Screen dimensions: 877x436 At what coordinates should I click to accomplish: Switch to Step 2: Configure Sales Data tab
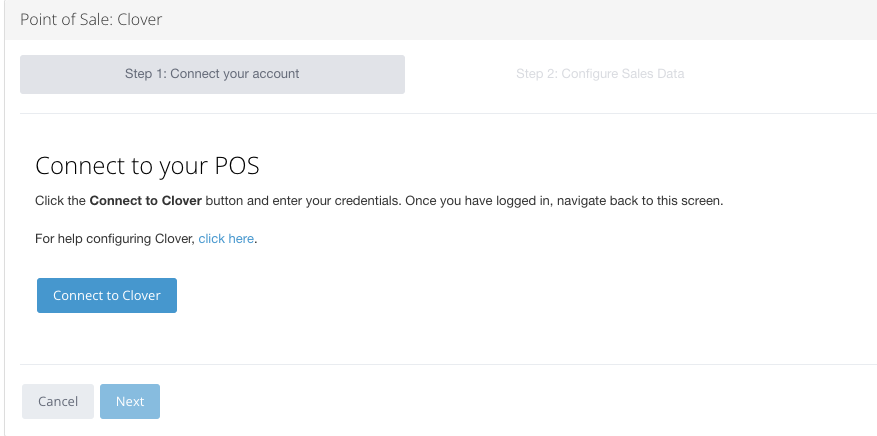(x=600, y=74)
